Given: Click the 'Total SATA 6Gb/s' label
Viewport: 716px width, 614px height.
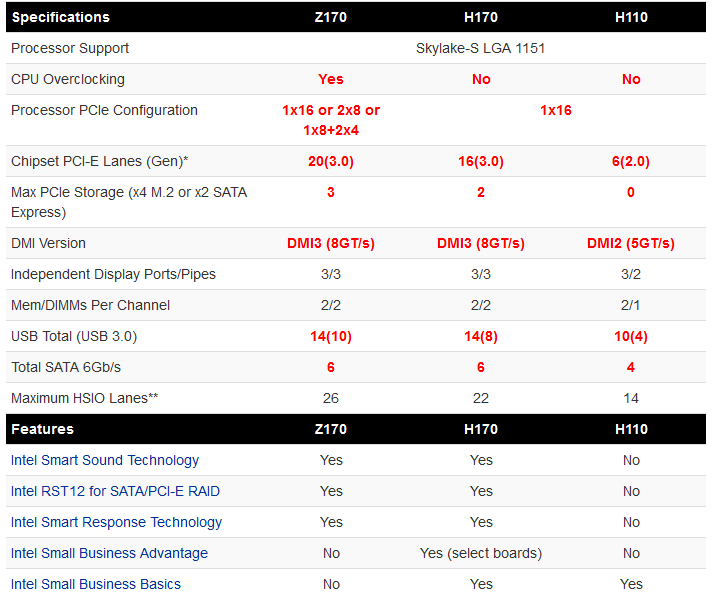Looking at the screenshot, I should click(66, 367).
